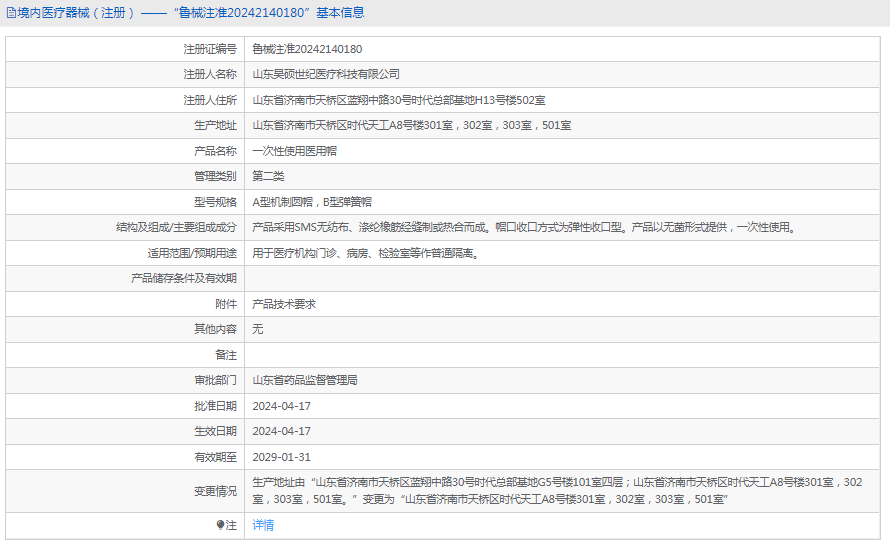Click the 注册人住所 label
The image size is (890, 547).
click(209, 100)
